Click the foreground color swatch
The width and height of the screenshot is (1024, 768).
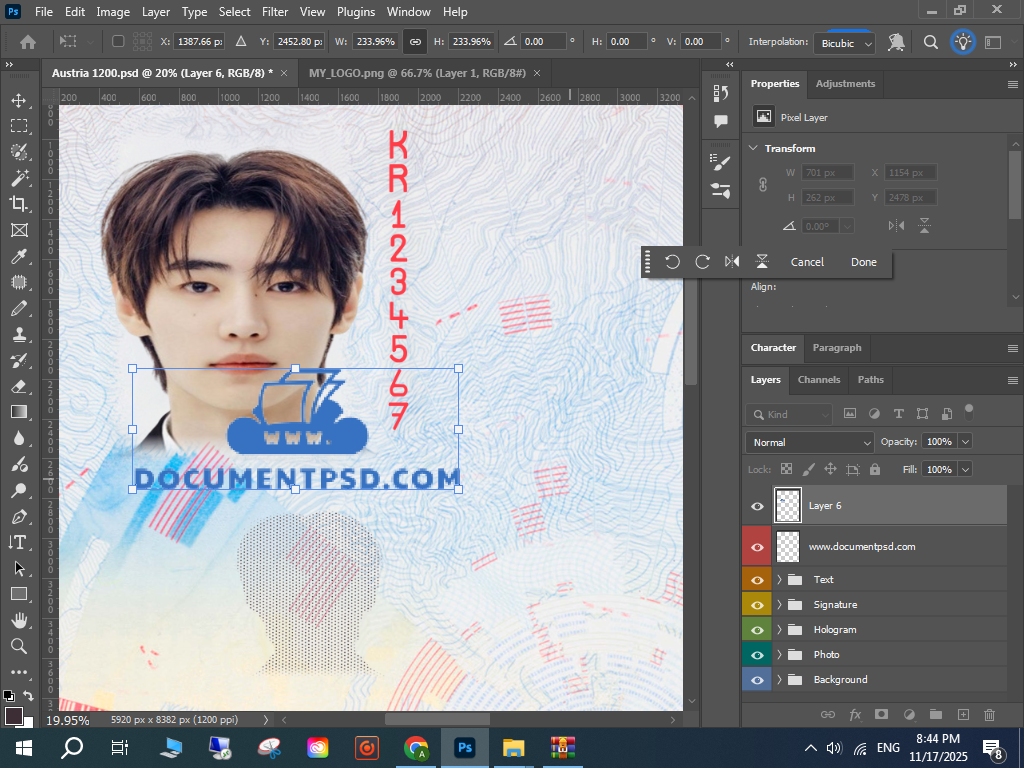click(x=14, y=716)
